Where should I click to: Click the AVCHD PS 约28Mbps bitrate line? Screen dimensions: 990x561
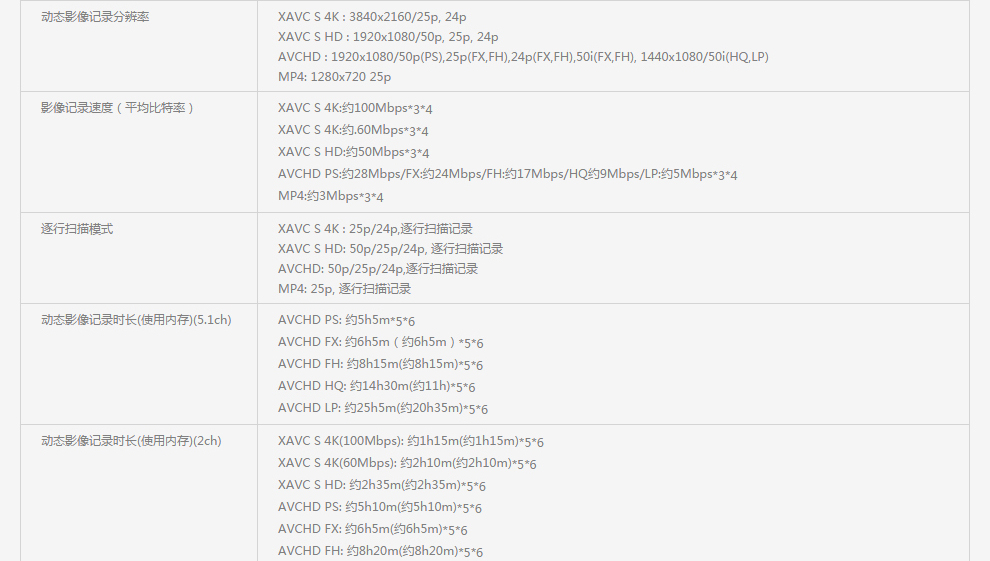pos(507,174)
